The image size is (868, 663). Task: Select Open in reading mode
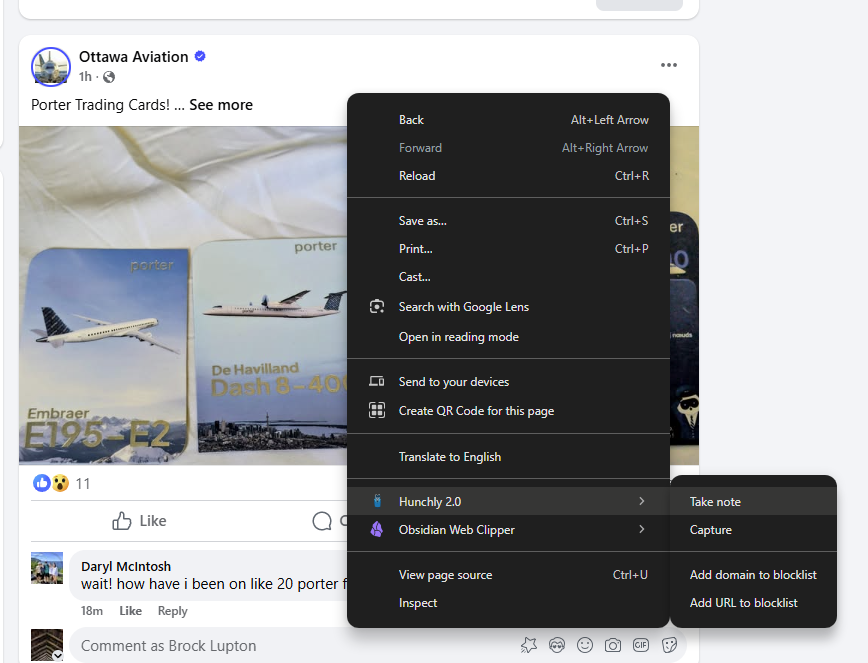tap(508, 336)
